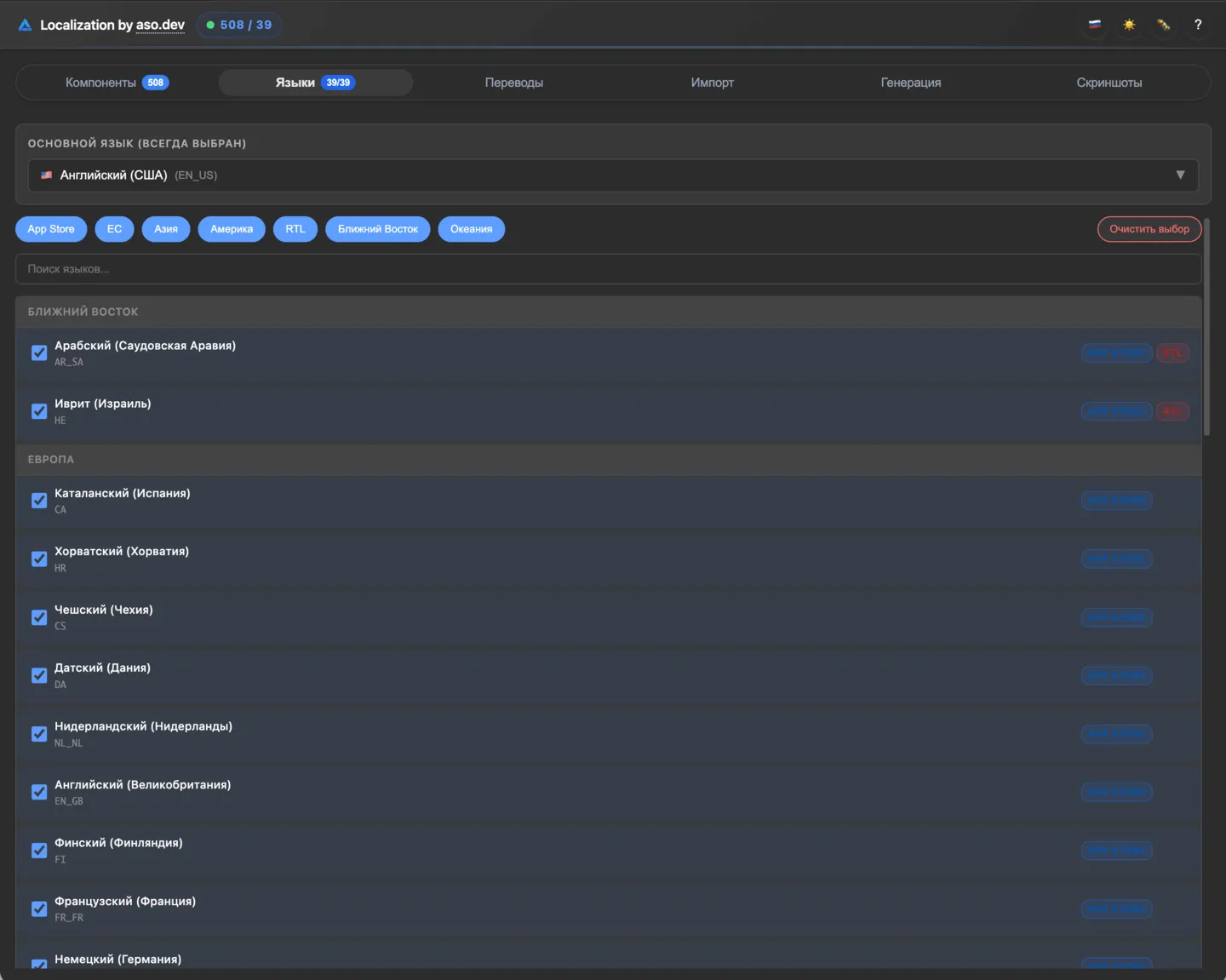Viewport: 1226px width, 980px height.
Task: Uncheck Арабский (Саудовская Аравия) language
Action: tap(39, 353)
